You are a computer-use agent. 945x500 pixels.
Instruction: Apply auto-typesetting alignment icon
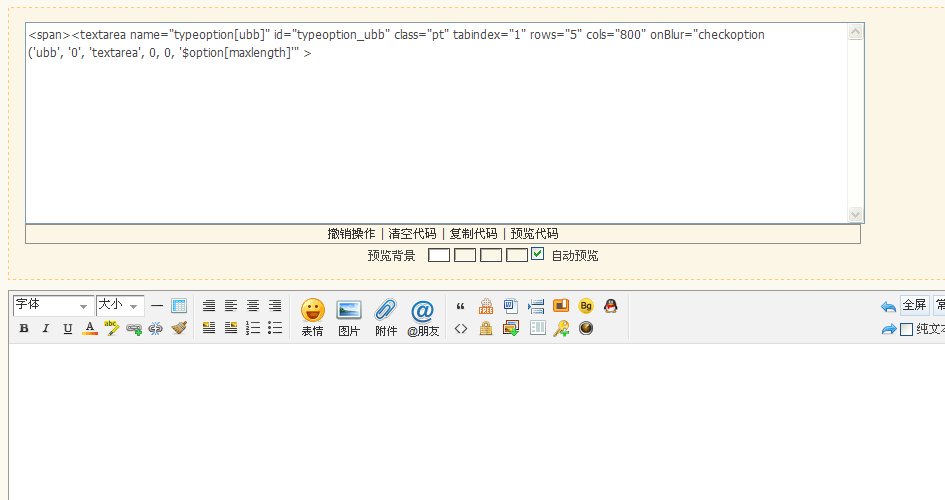coord(209,305)
